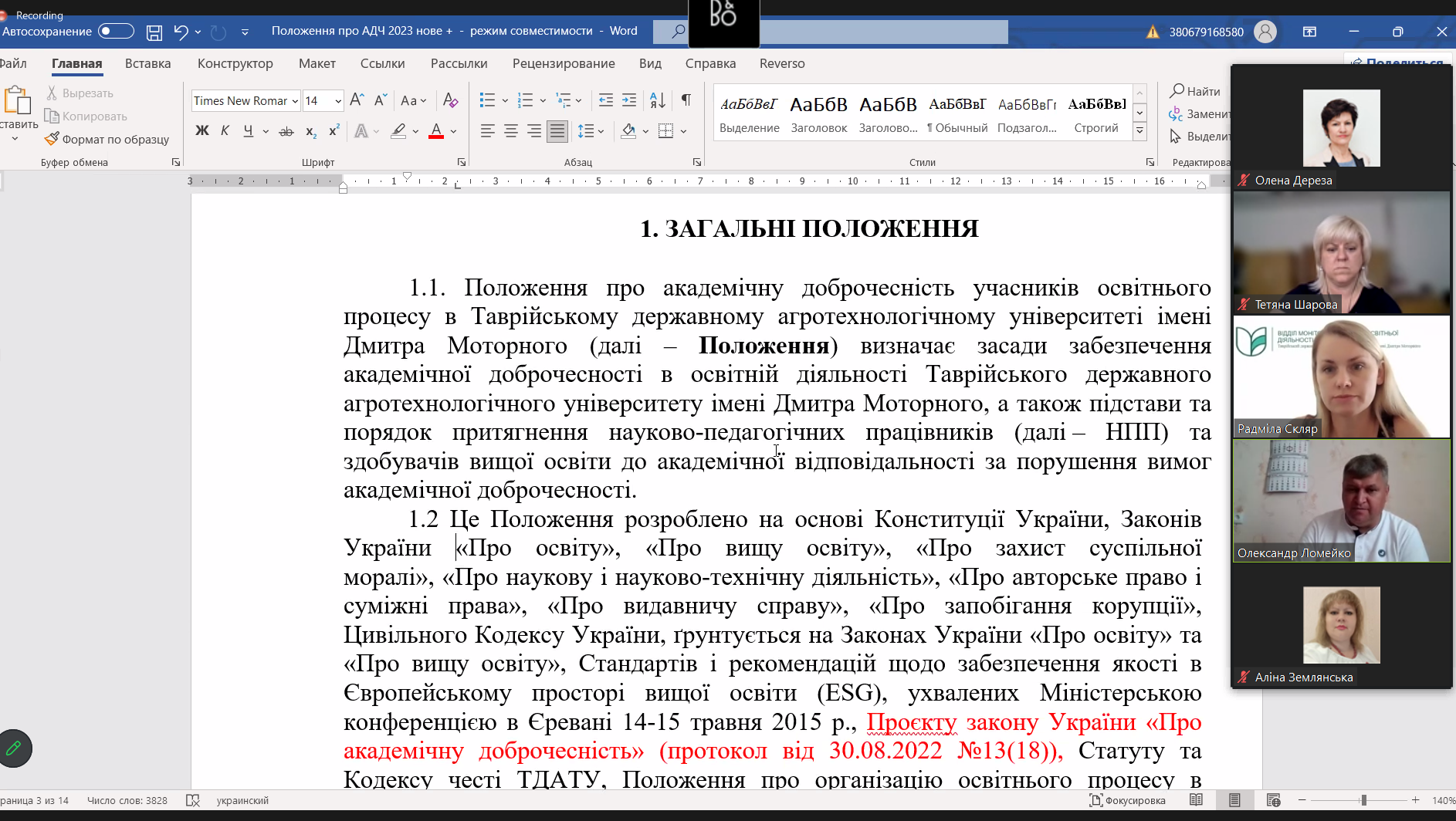Expand the Styles gallery
The width and height of the screenshot is (1456, 821).
pos(1139,131)
